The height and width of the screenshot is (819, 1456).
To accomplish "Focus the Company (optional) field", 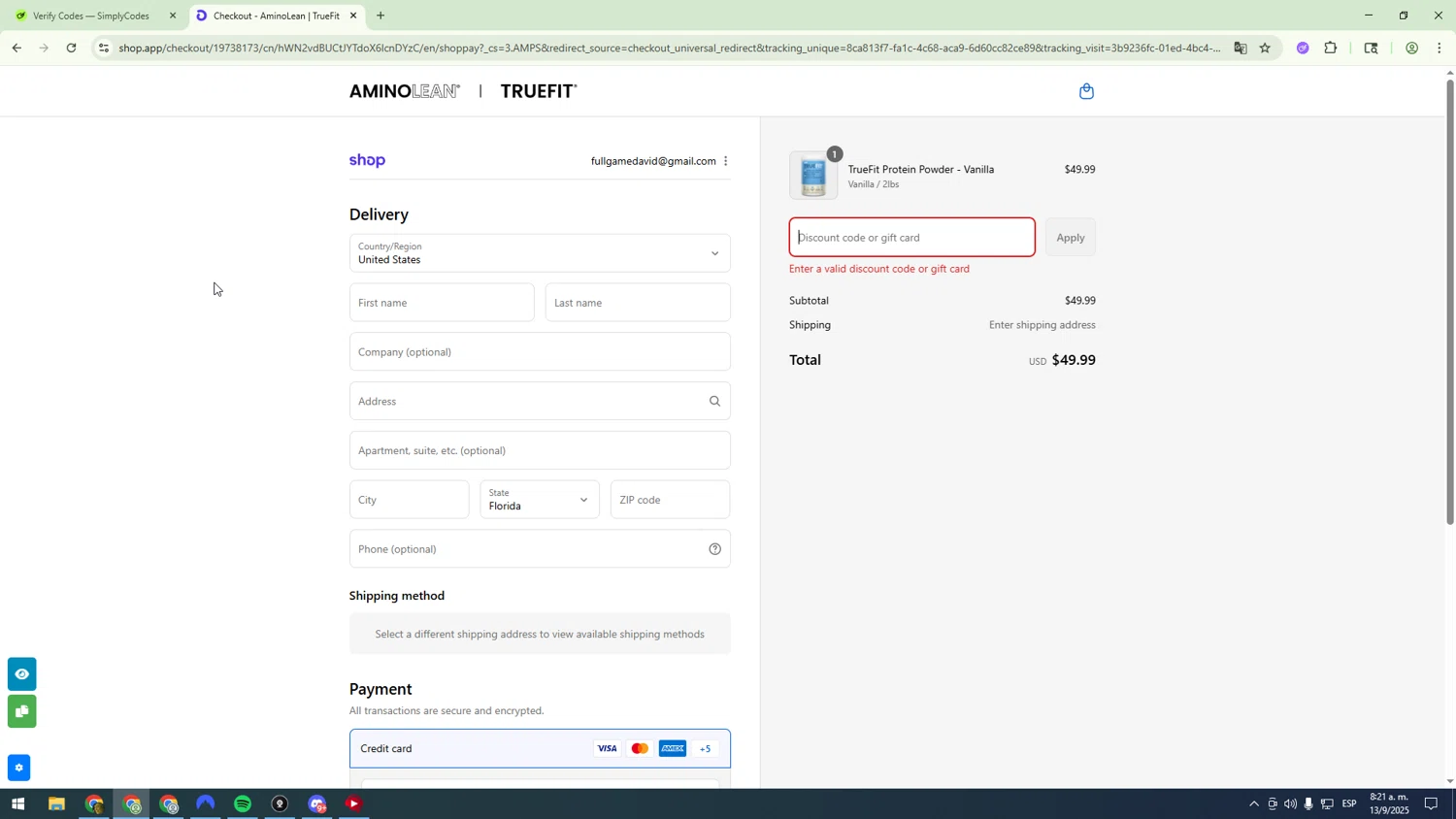I will pyautogui.click(x=540, y=352).
